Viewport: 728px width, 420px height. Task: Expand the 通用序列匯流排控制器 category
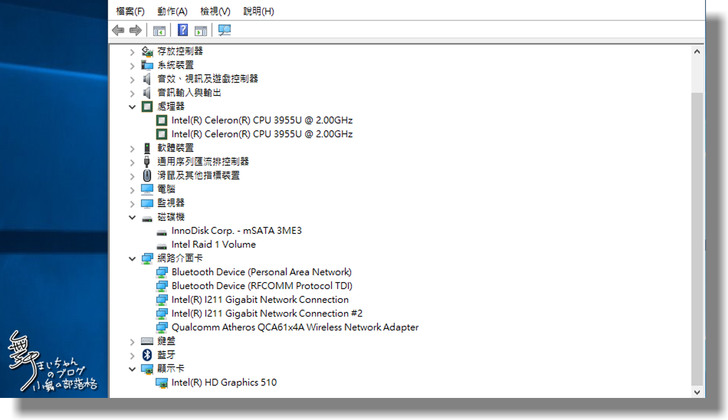pyautogui.click(x=132, y=162)
